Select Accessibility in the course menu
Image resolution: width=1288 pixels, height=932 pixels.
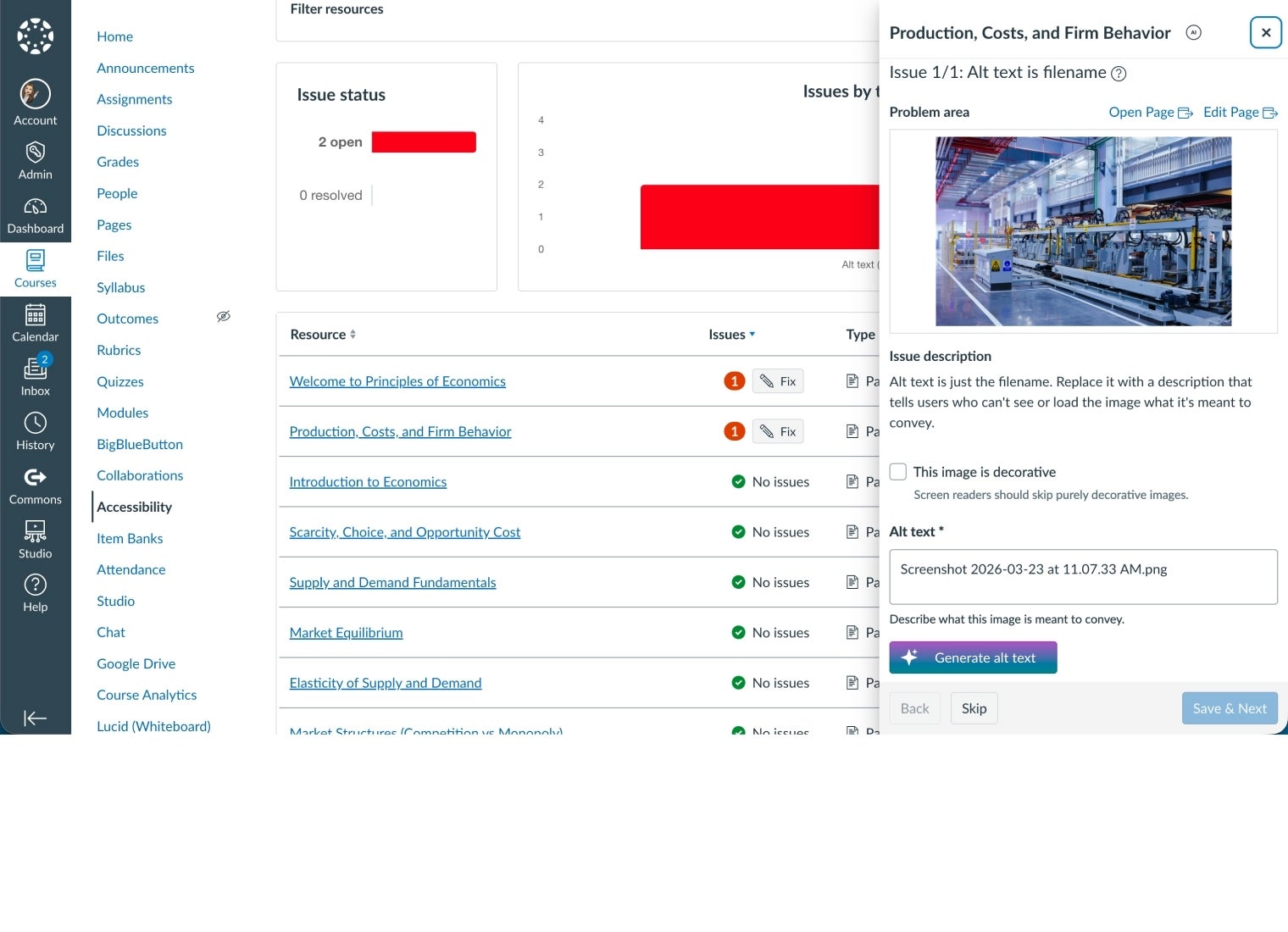pos(134,507)
